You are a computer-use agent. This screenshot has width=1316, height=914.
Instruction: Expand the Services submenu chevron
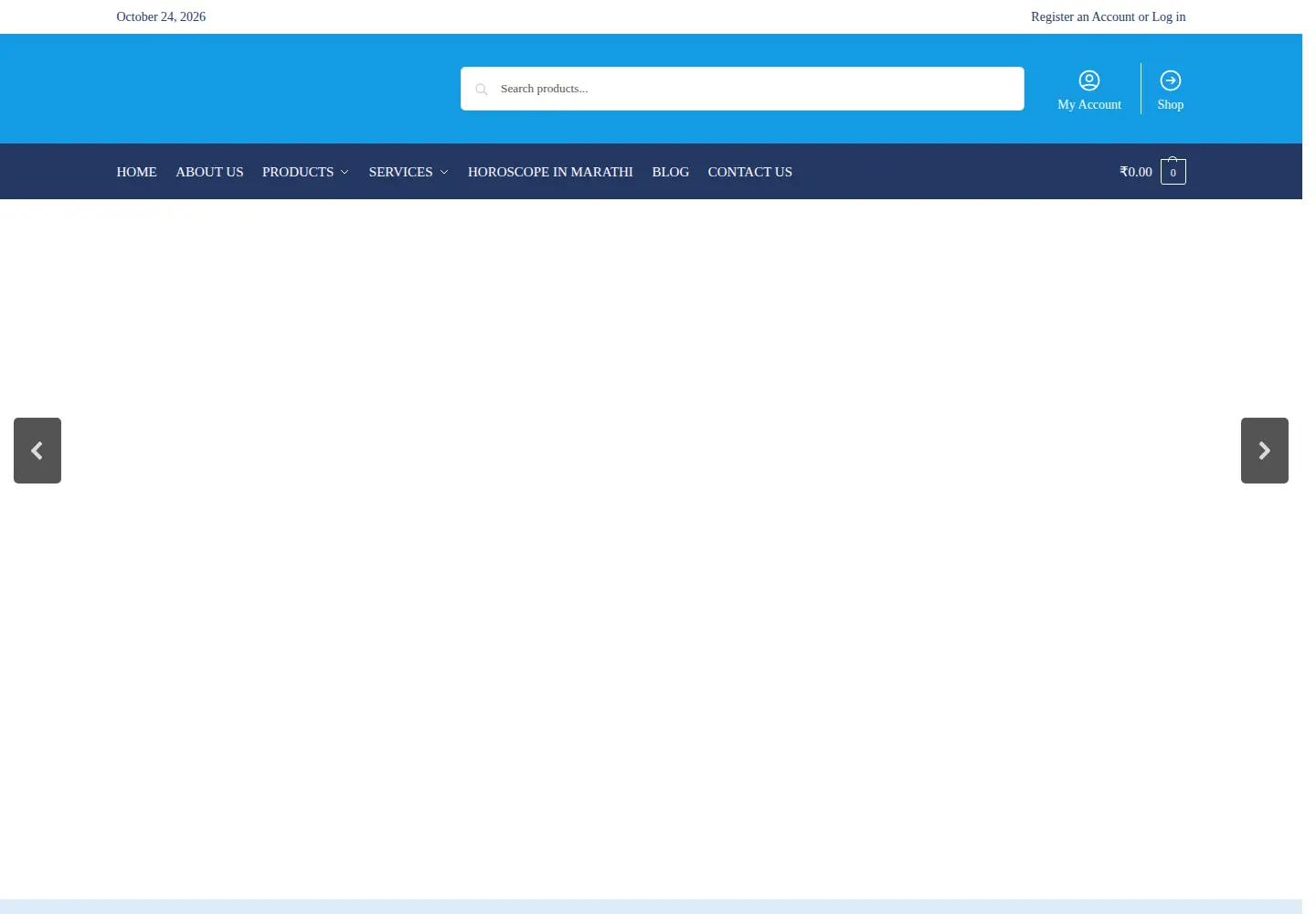pyautogui.click(x=444, y=172)
